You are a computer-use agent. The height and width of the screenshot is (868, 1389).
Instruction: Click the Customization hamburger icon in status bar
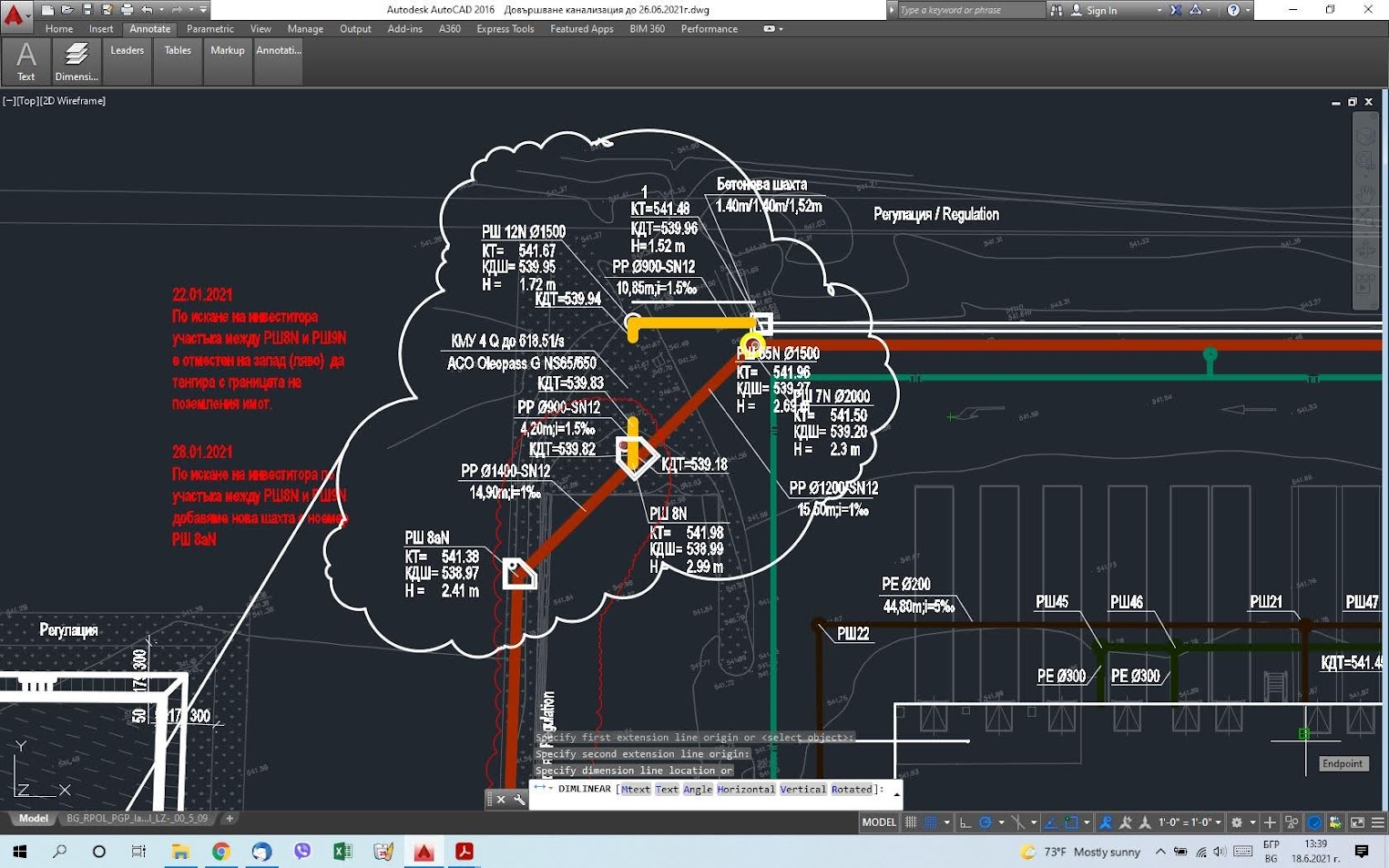1377,822
